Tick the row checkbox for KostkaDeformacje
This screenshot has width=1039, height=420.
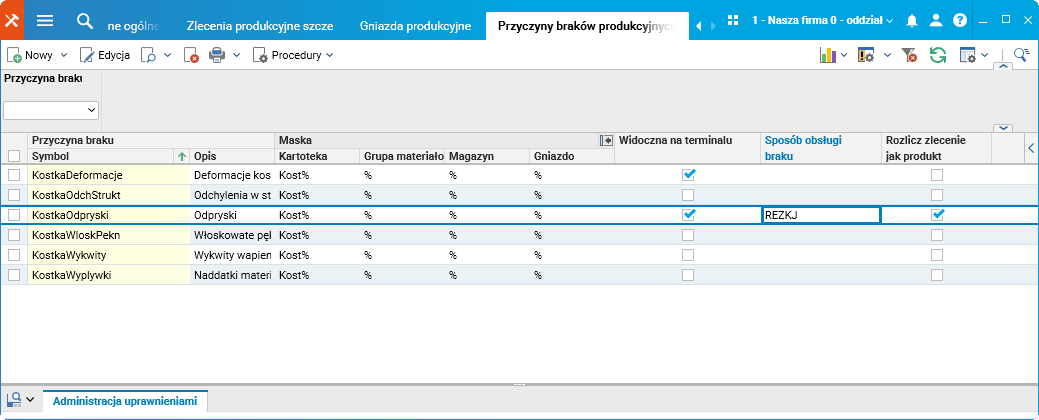[x=13, y=176]
